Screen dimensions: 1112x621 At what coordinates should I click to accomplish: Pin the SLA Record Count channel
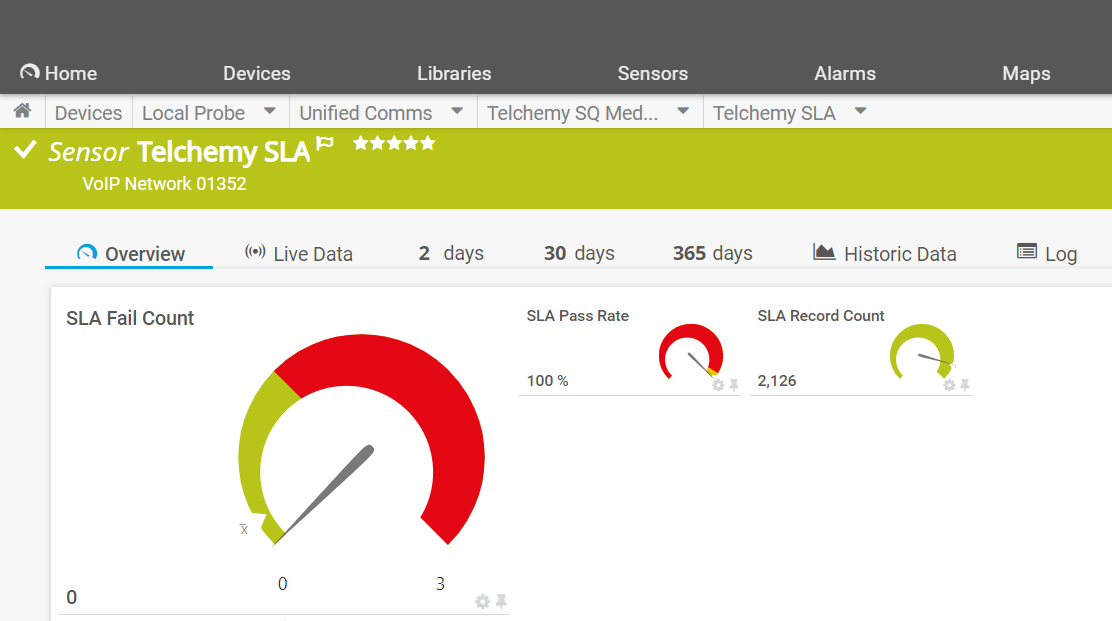(x=964, y=385)
